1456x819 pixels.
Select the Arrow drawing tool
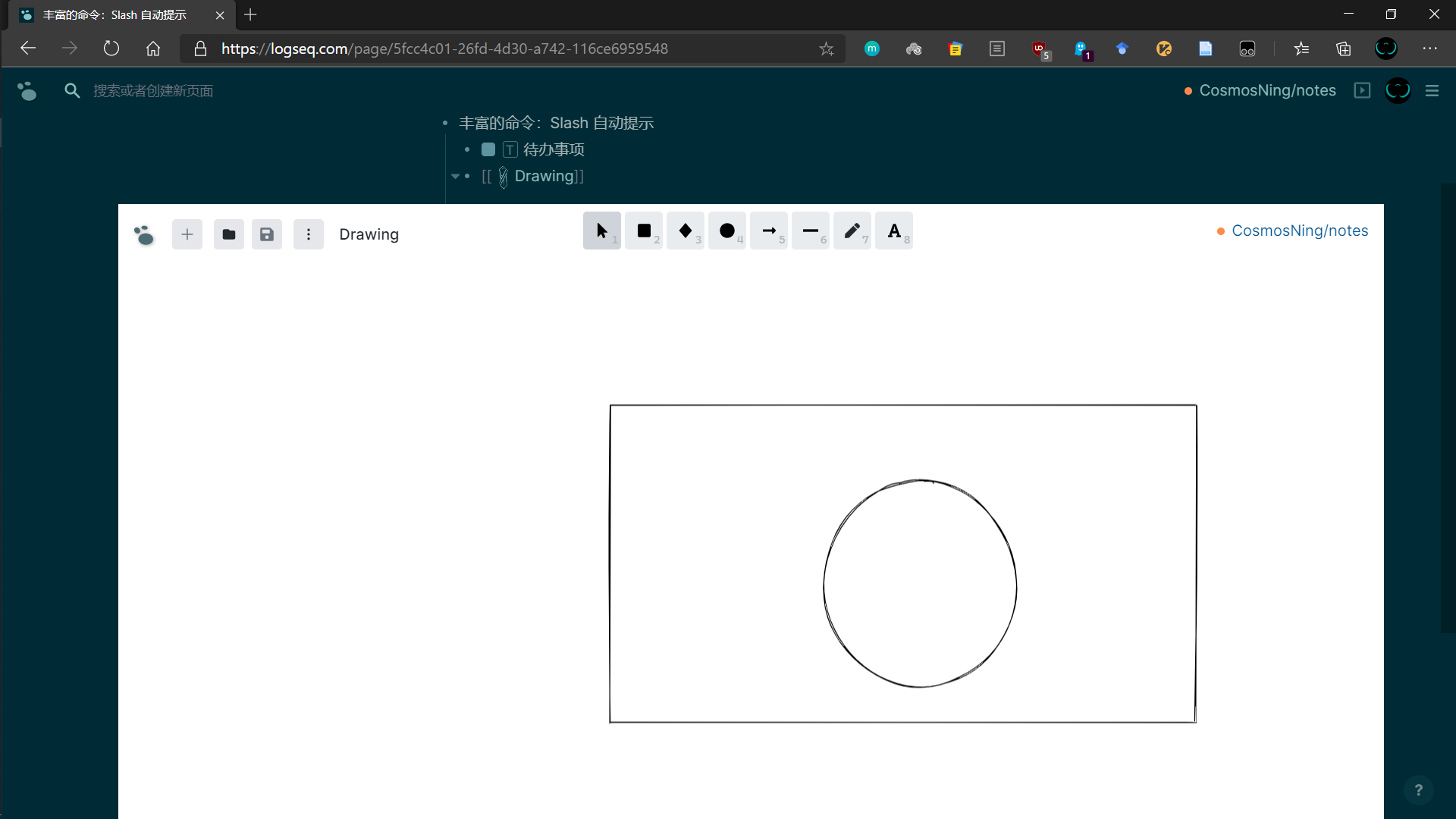(769, 231)
